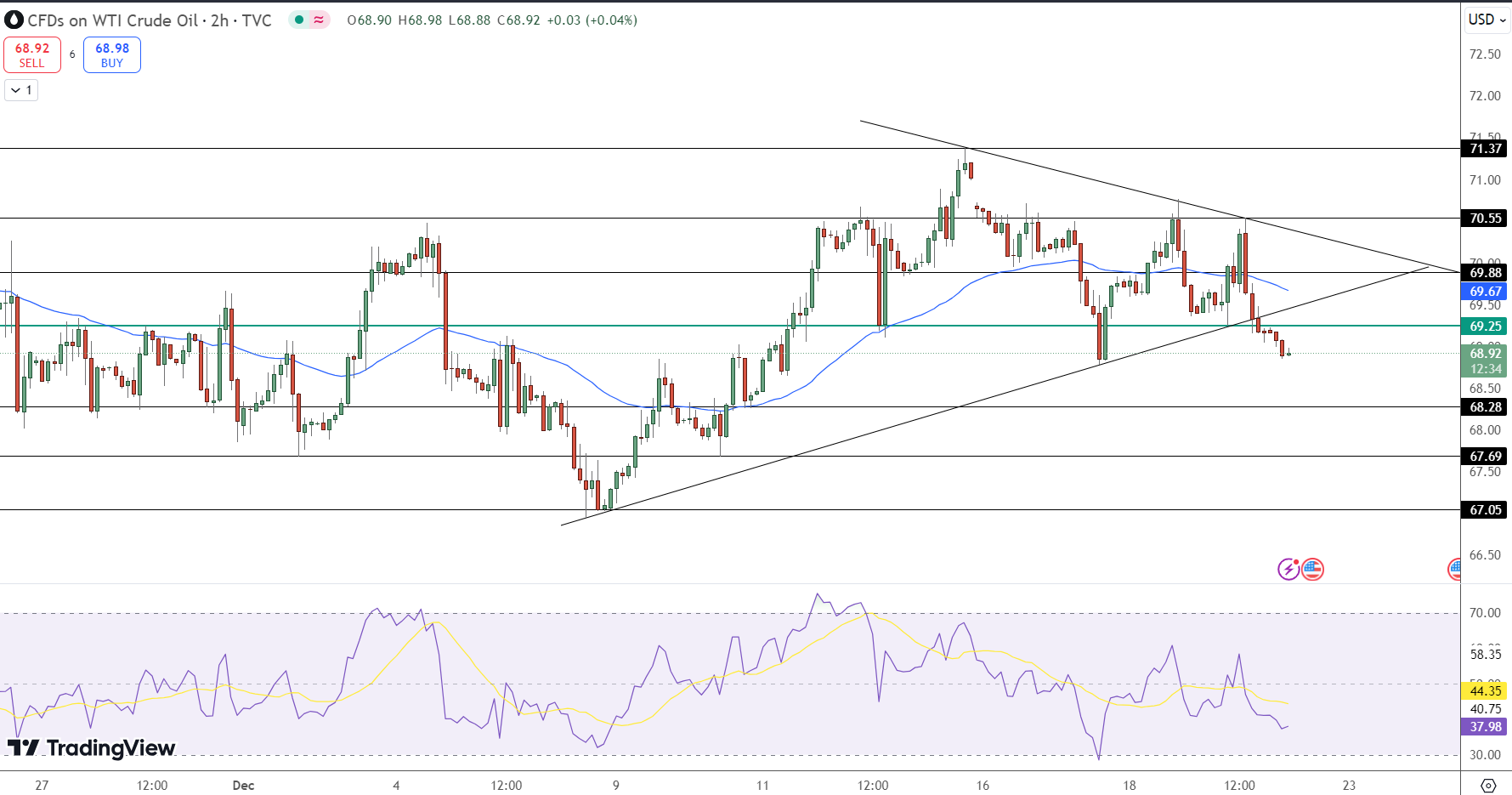Screen dimensions: 1512x795
Task: Click the 58.35 RSI scale label
Action: tap(1485, 655)
